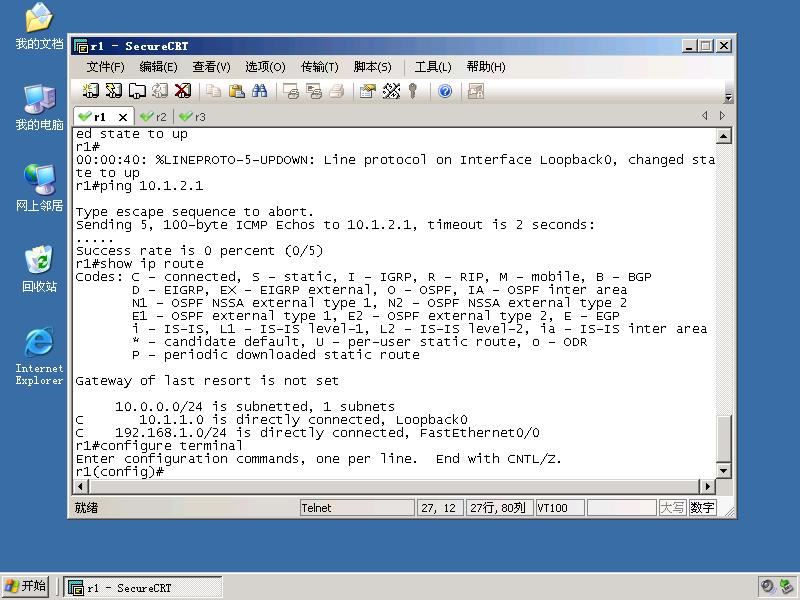
Task: Click the Print Screen icon
Action: pos(291,91)
